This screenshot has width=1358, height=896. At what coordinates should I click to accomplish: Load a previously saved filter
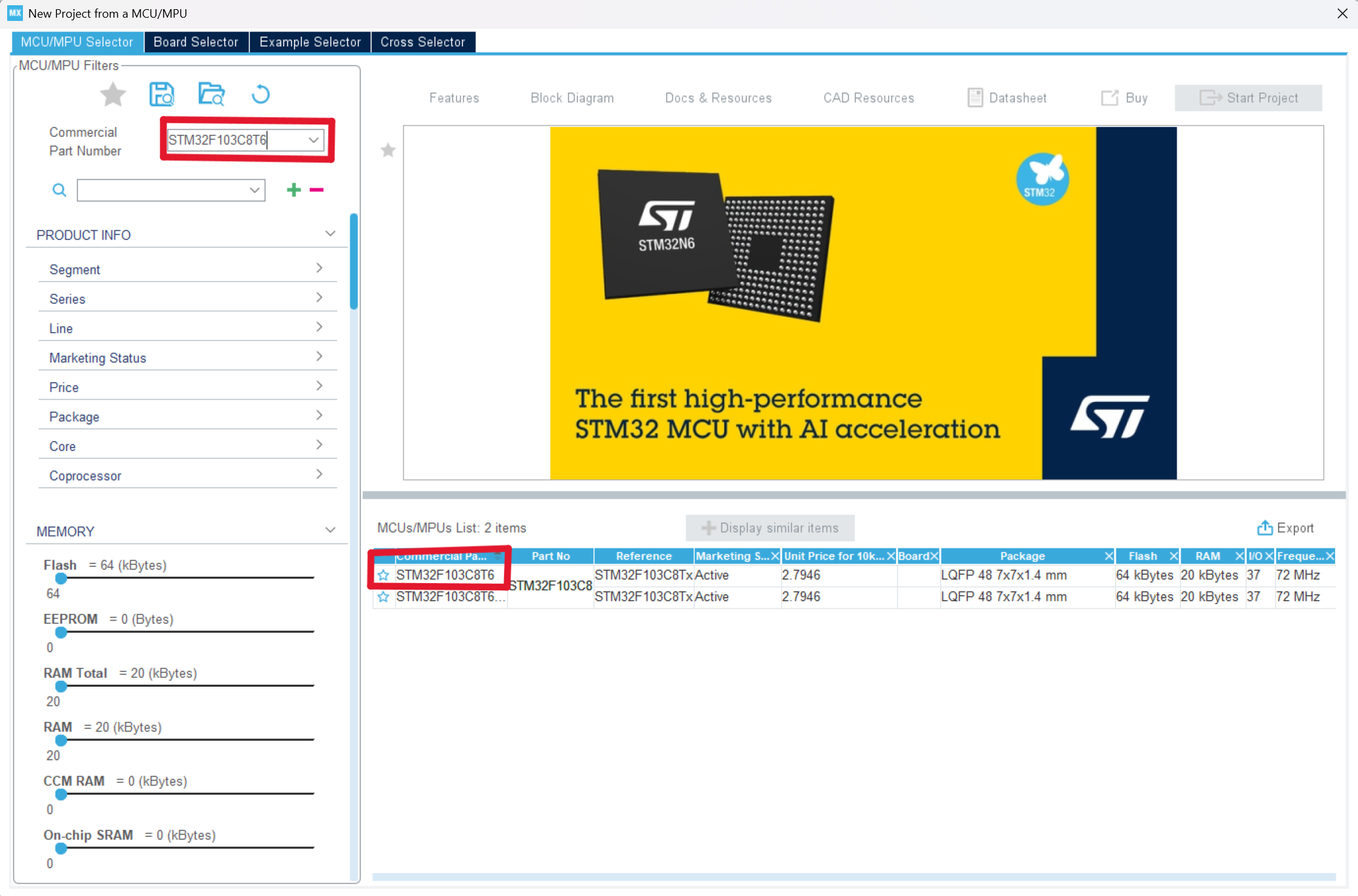(211, 94)
